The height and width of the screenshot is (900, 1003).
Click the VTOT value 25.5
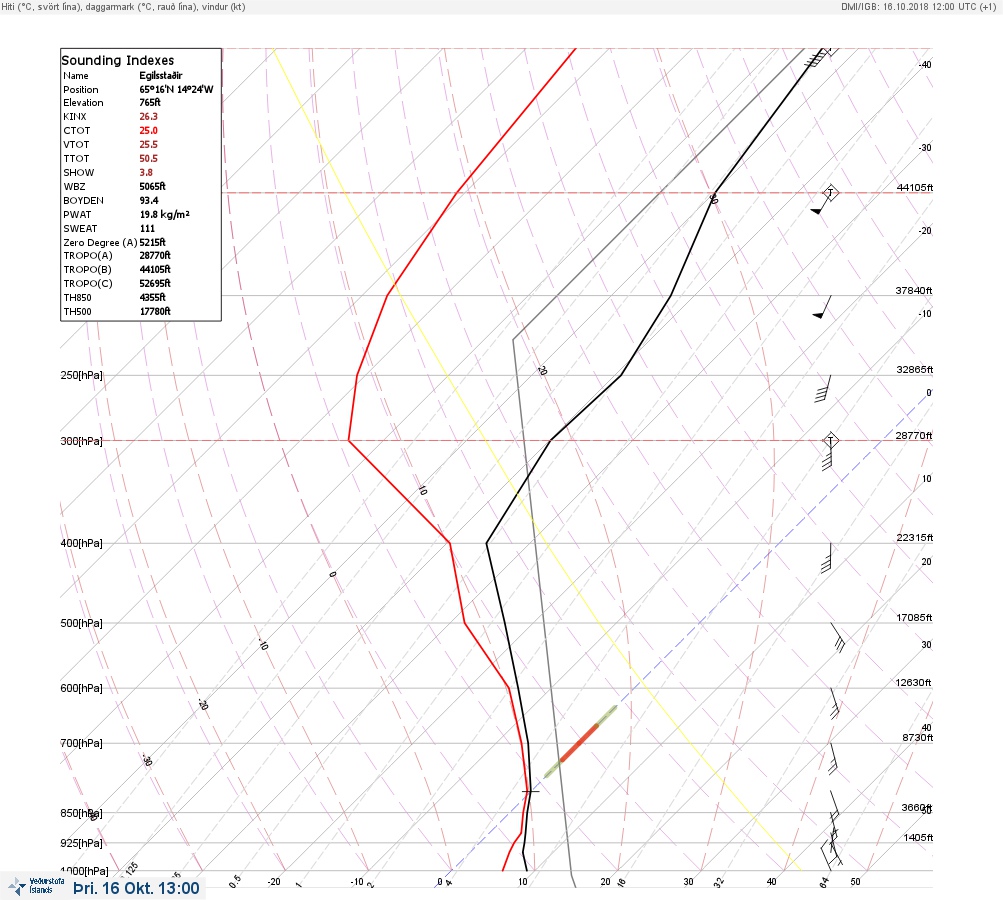148,145
